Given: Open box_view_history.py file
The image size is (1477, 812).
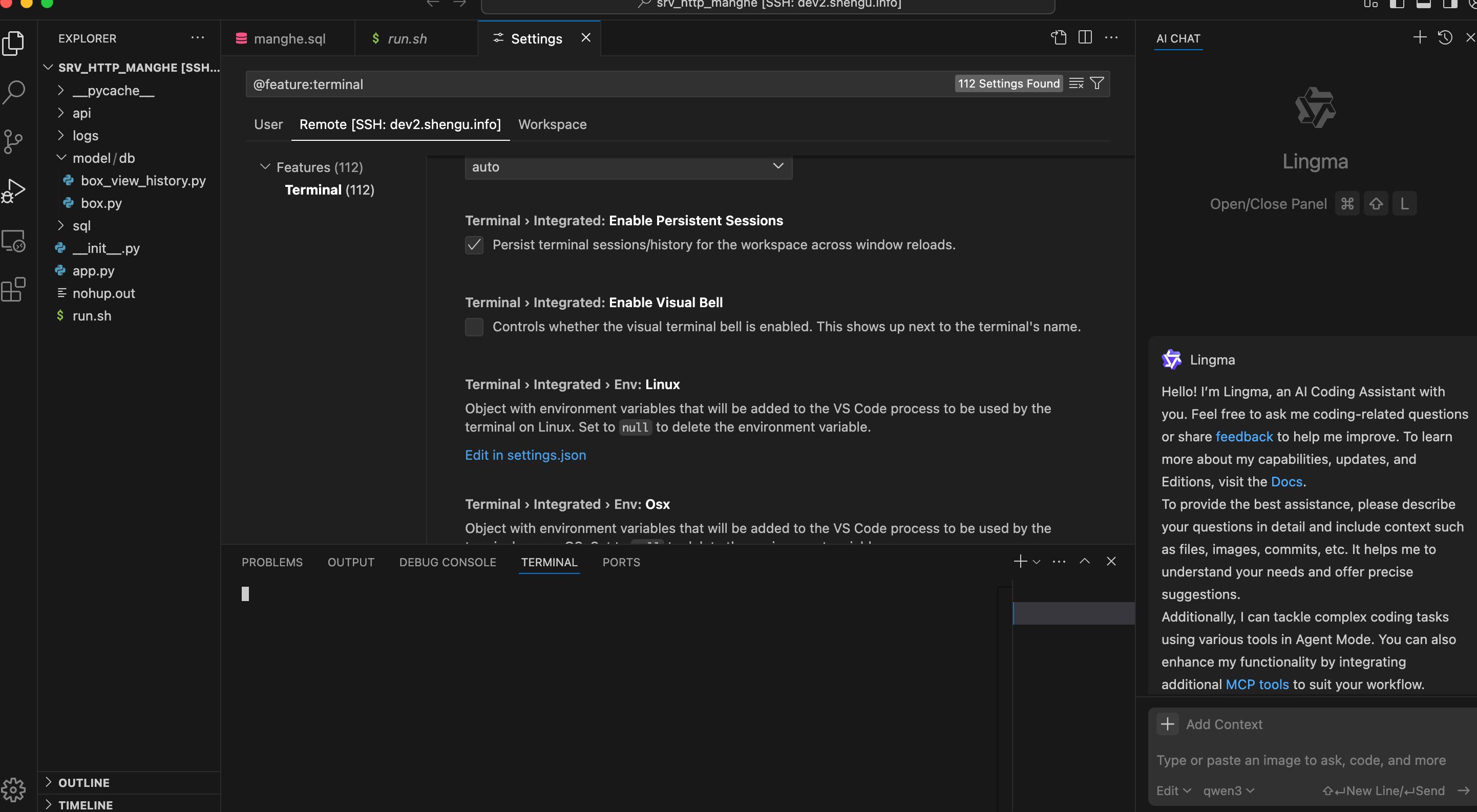Looking at the screenshot, I should (x=143, y=181).
